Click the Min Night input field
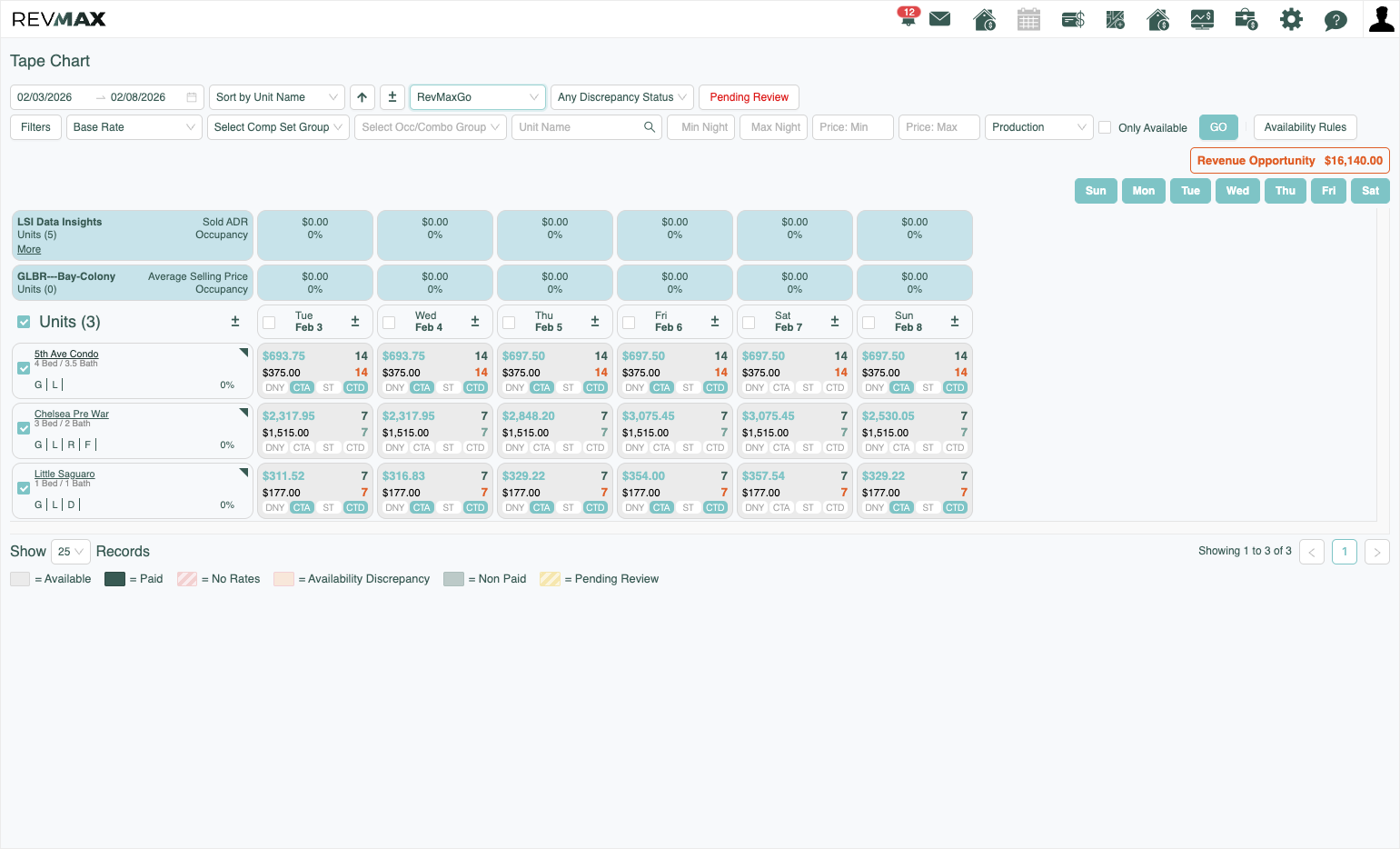 (701, 127)
